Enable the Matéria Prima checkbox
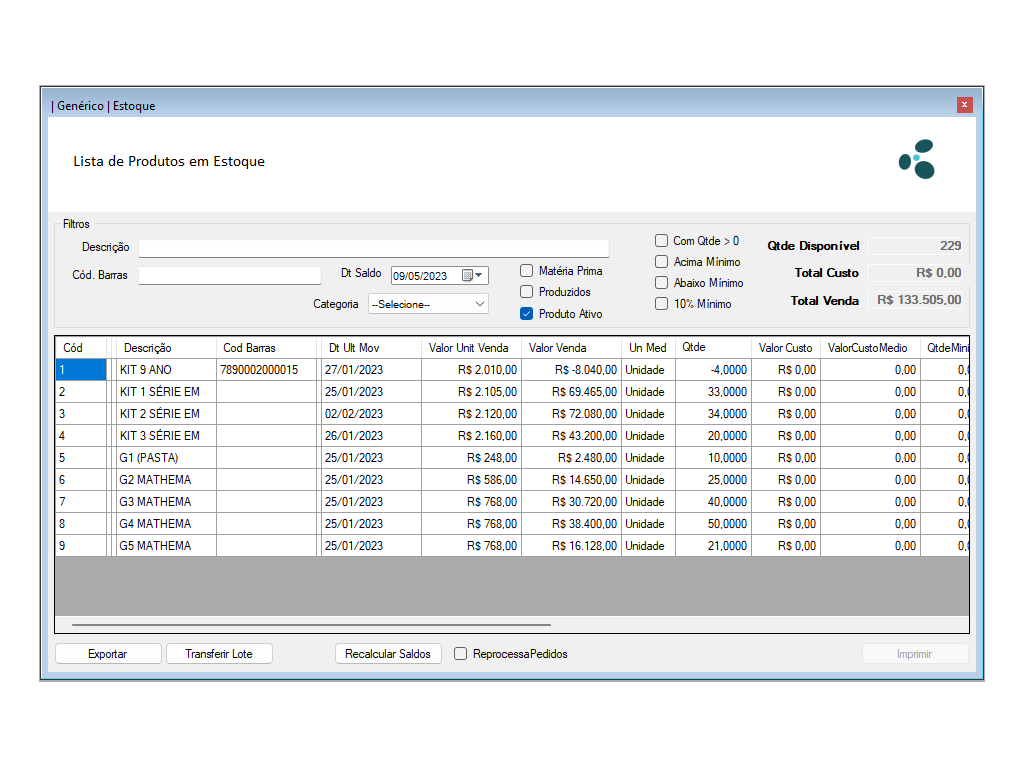 (x=527, y=271)
